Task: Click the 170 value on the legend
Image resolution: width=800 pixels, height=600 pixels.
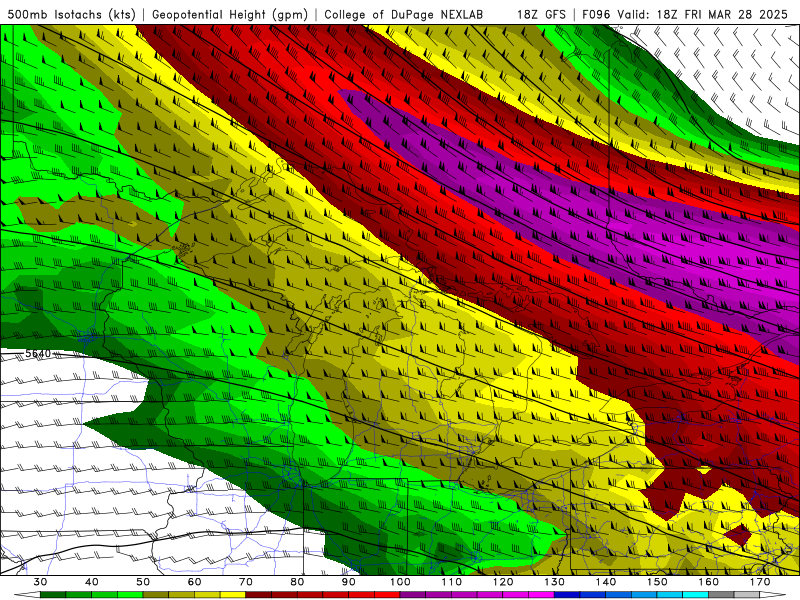Action: [x=760, y=582]
